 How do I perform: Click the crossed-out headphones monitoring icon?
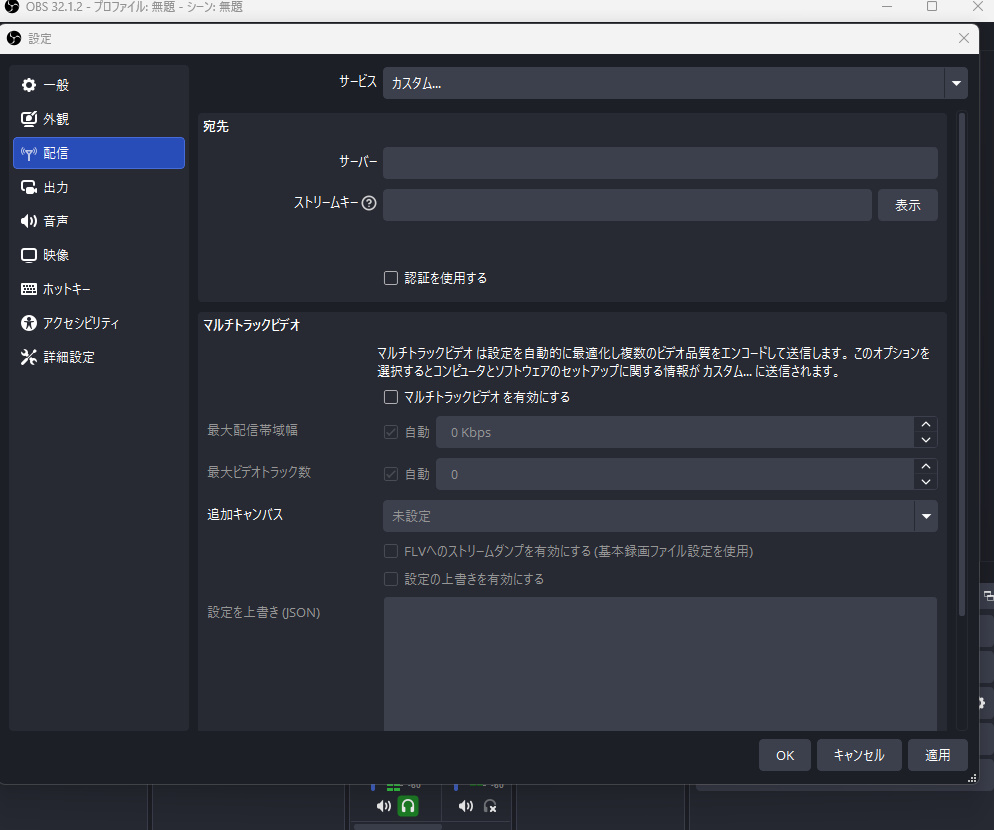pos(490,806)
